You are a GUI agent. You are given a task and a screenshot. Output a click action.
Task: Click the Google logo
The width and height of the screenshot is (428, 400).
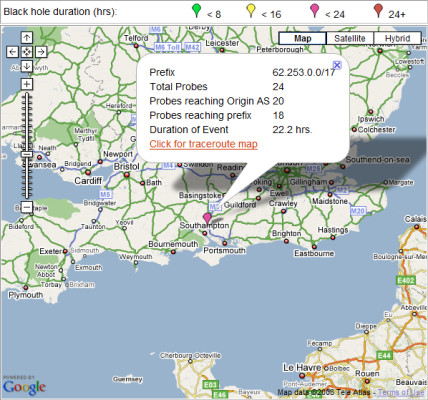24,387
